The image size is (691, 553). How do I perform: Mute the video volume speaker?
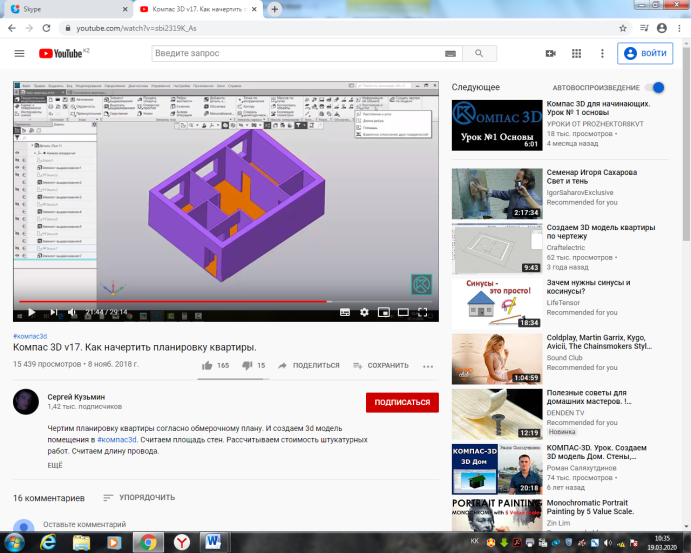72,312
